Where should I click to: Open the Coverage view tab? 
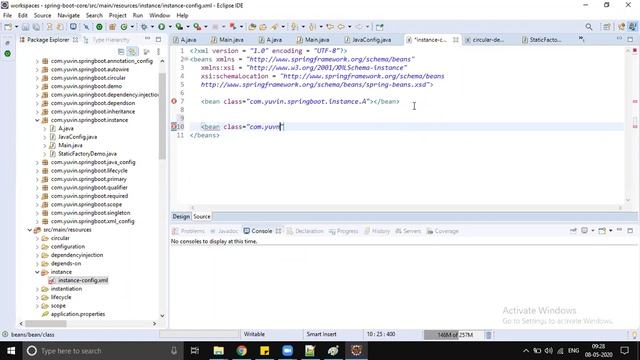[x=442, y=231]
